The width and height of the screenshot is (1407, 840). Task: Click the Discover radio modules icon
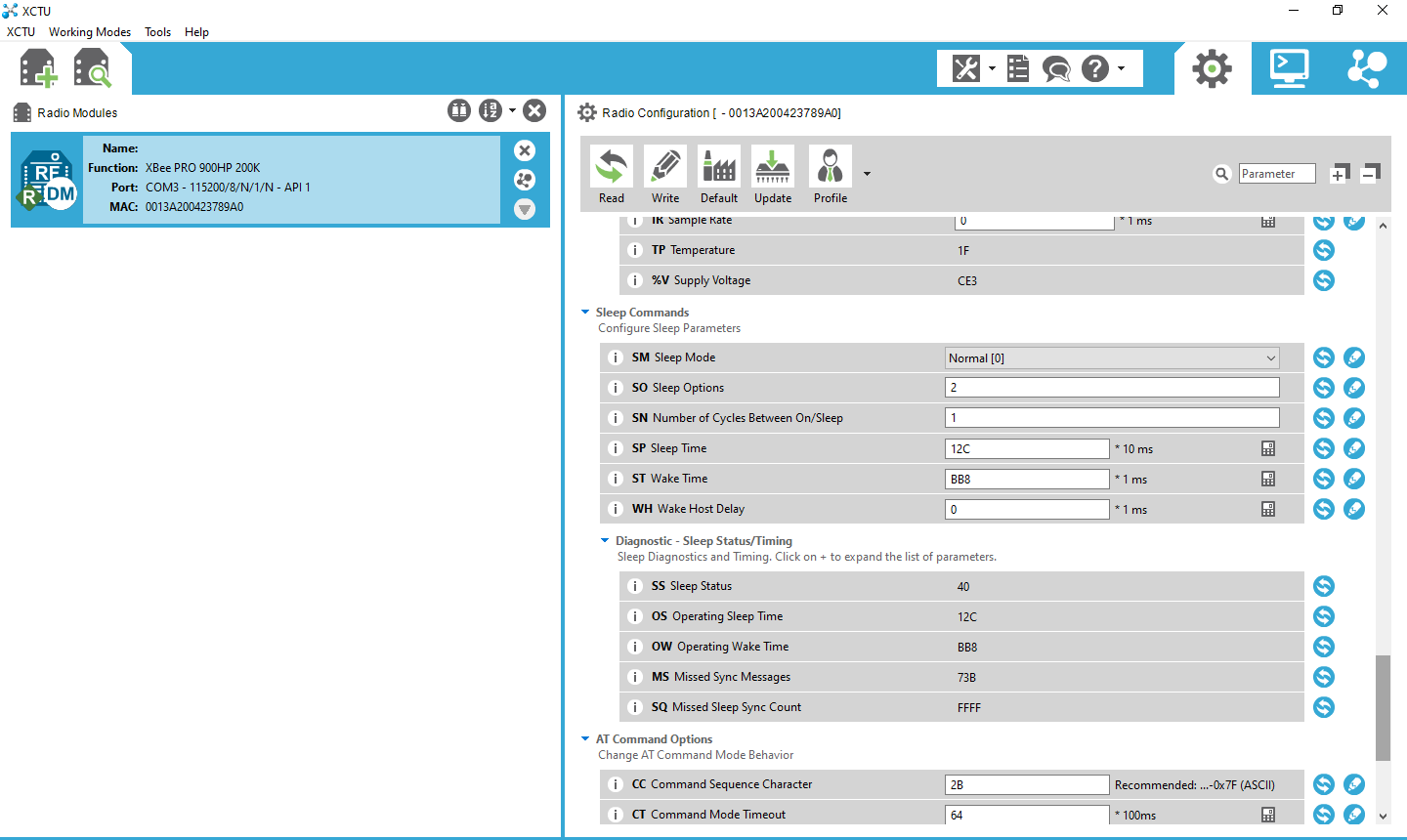tap(93, 69)
